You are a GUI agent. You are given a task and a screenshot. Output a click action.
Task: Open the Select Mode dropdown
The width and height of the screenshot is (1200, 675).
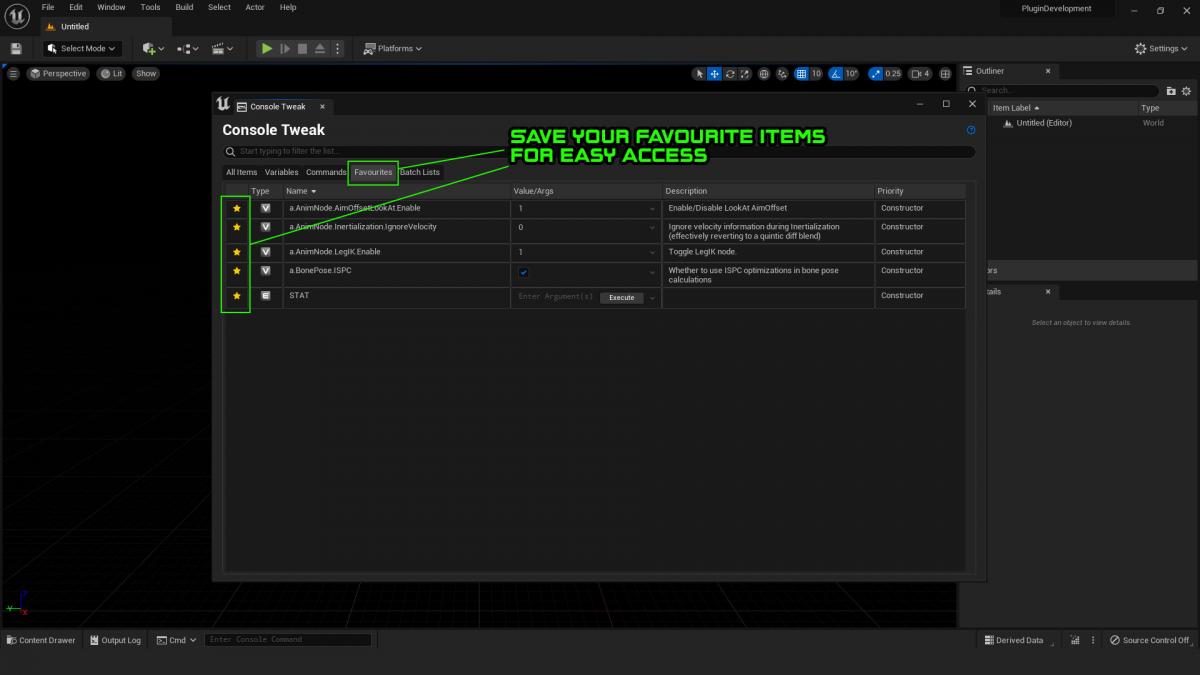[82, 48]
